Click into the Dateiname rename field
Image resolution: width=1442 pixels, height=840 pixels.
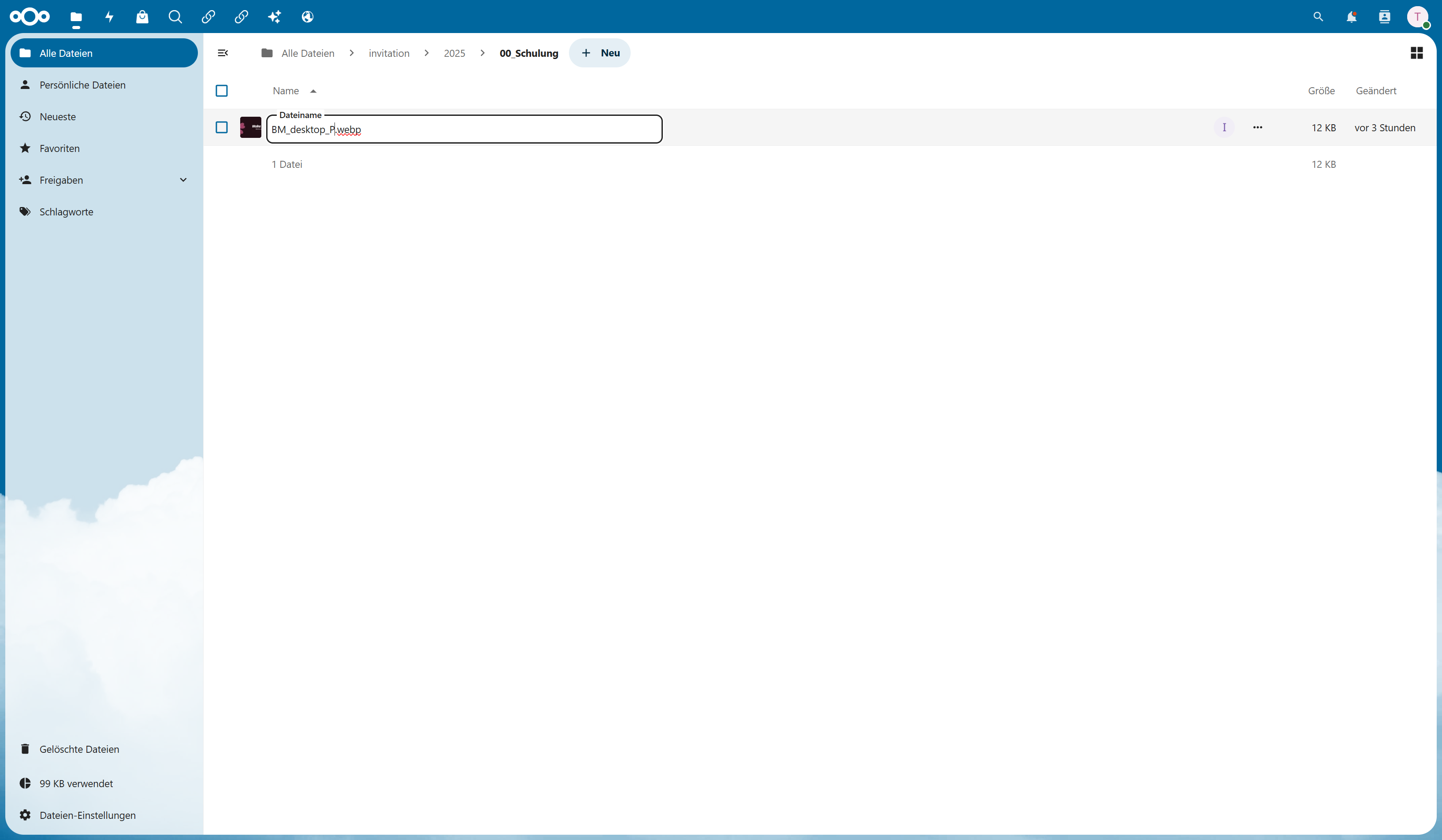click(465, 129)
